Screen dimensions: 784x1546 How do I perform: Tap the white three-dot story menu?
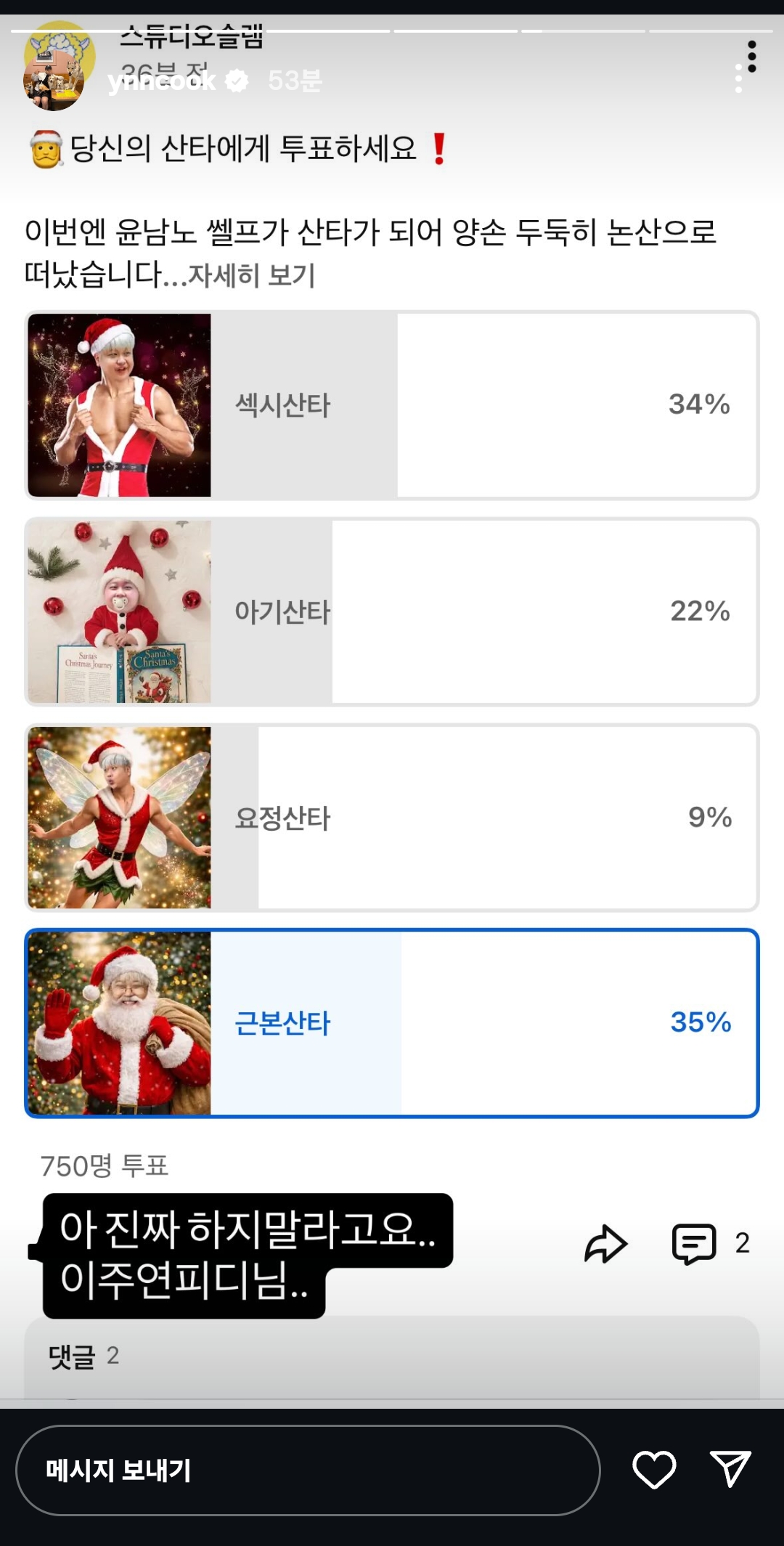tap(739, 78)
